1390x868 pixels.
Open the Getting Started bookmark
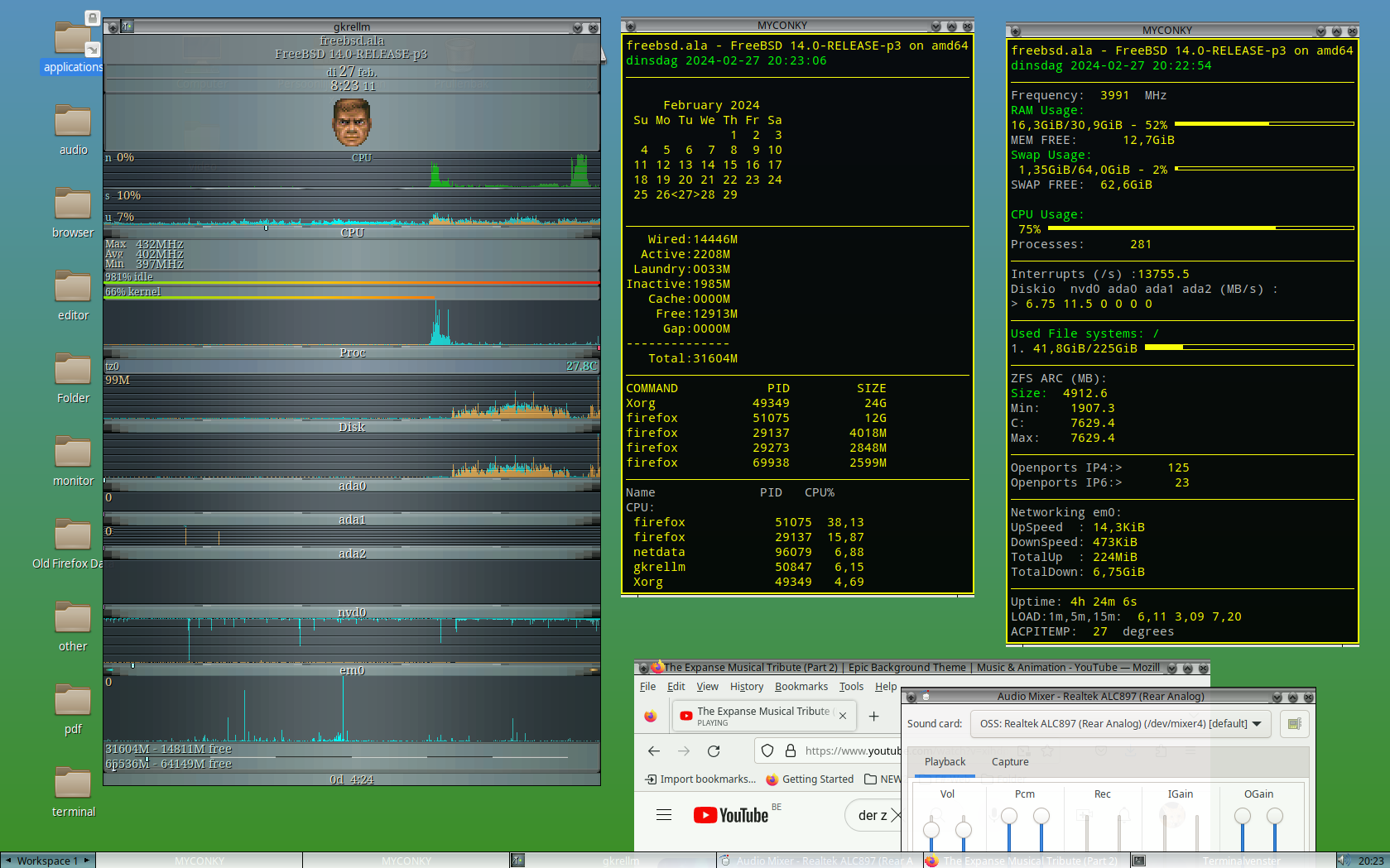click(810, 779)
